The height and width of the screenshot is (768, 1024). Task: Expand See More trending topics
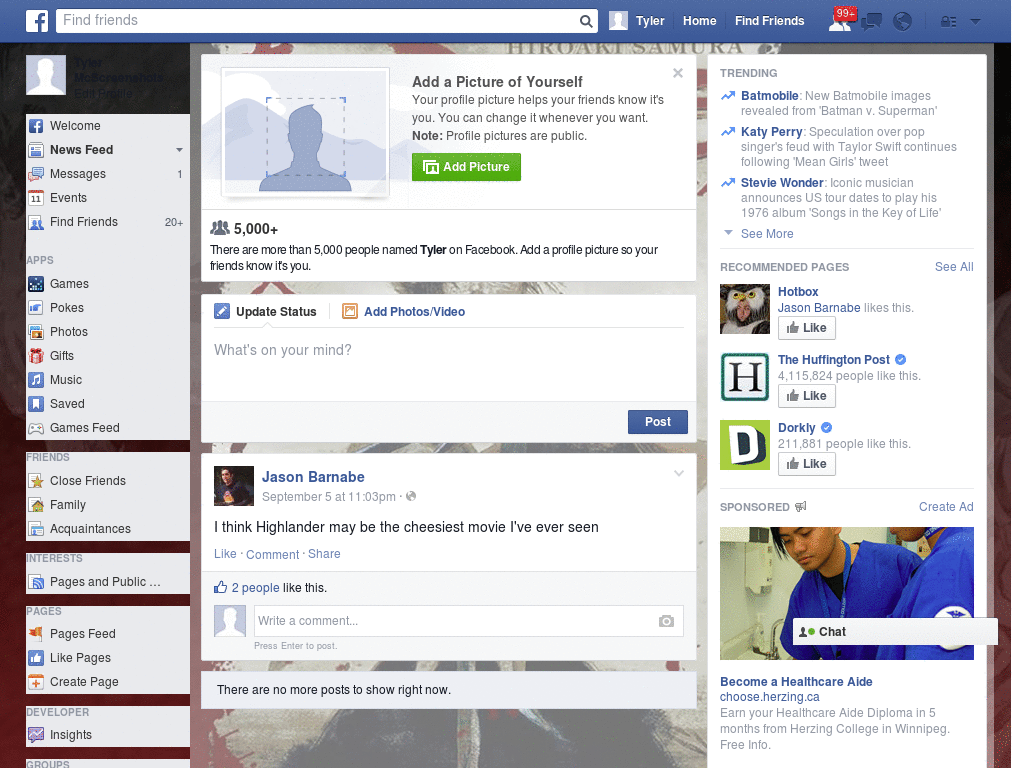(767, 234)
